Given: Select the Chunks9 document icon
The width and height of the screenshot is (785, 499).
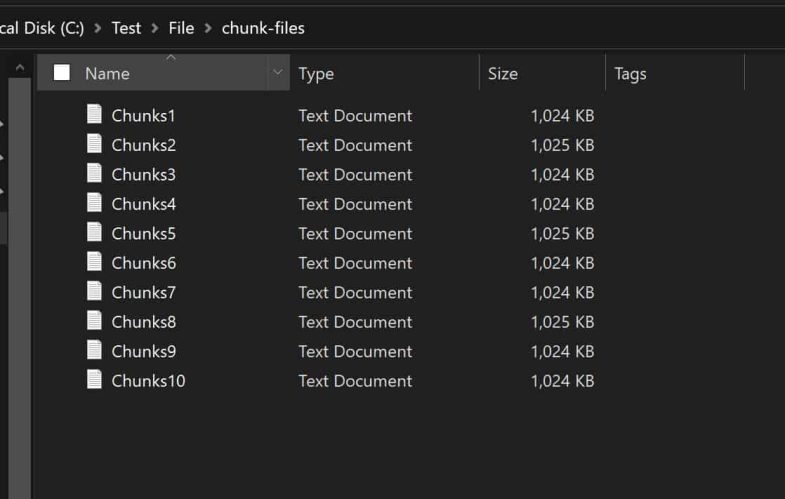Looking at the screenshot, I should [94, 350].
